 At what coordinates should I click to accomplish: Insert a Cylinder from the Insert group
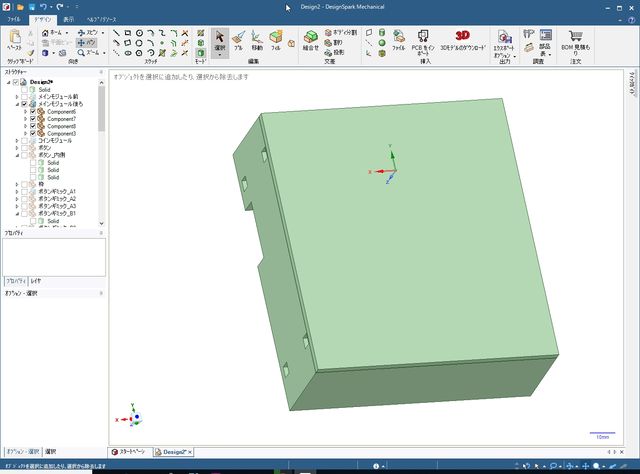click(x=382, y=33)
